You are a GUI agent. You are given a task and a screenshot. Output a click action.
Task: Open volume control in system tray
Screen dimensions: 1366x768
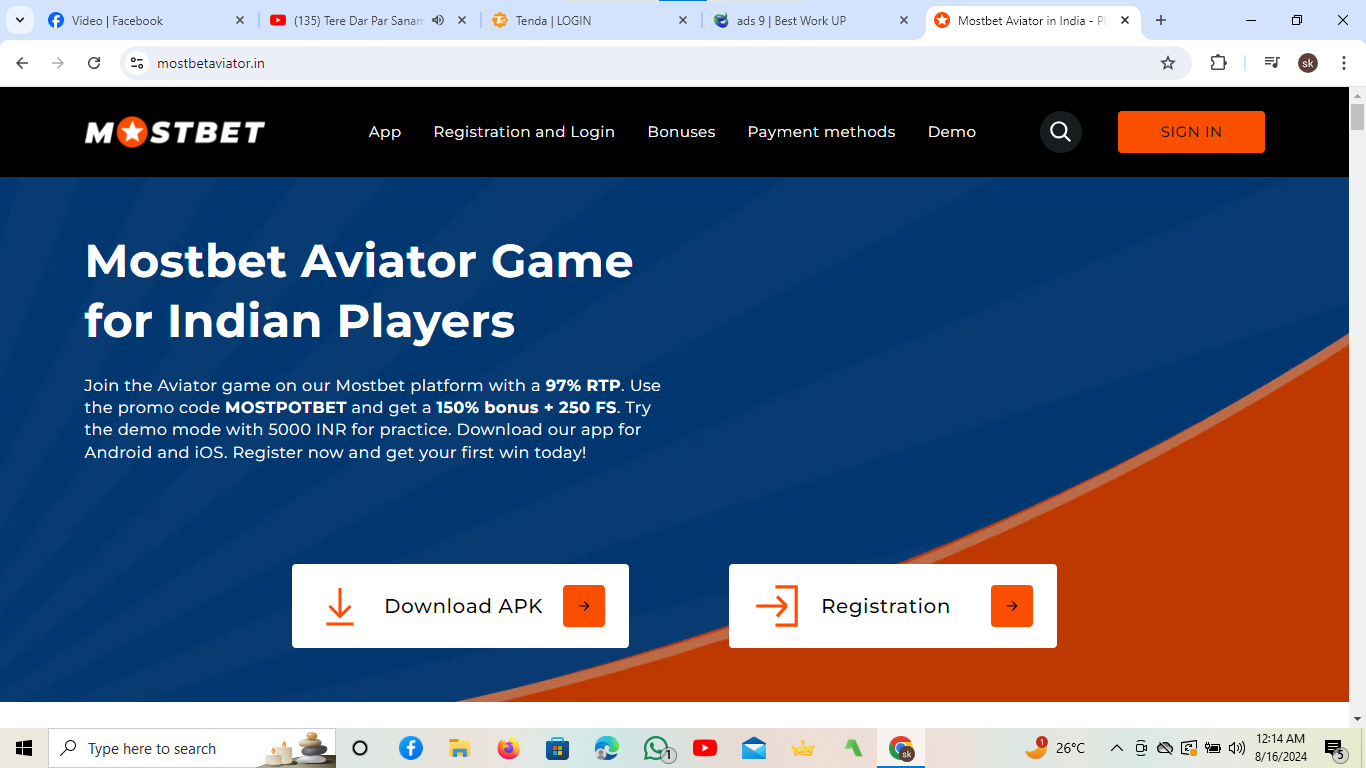1237,748
